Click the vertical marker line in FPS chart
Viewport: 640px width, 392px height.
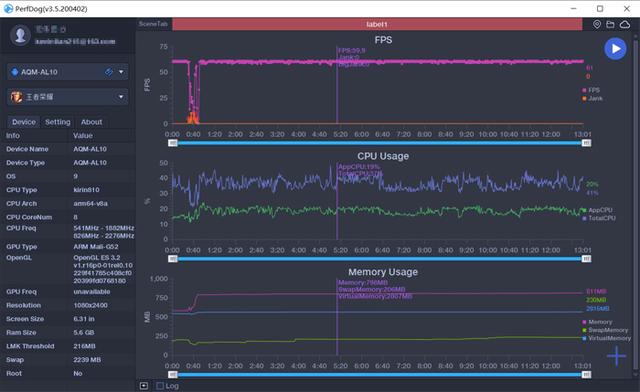[x=337, y=85]
